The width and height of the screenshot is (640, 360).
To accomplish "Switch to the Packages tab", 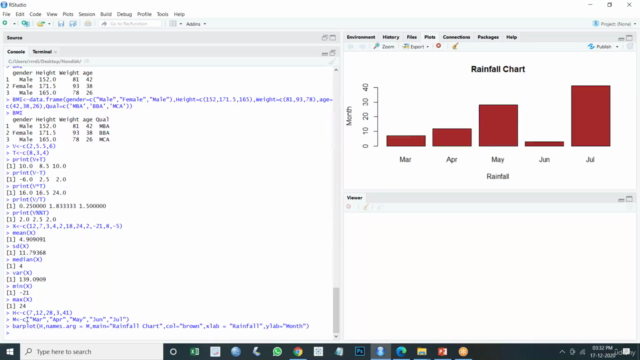I will [488, 37].
